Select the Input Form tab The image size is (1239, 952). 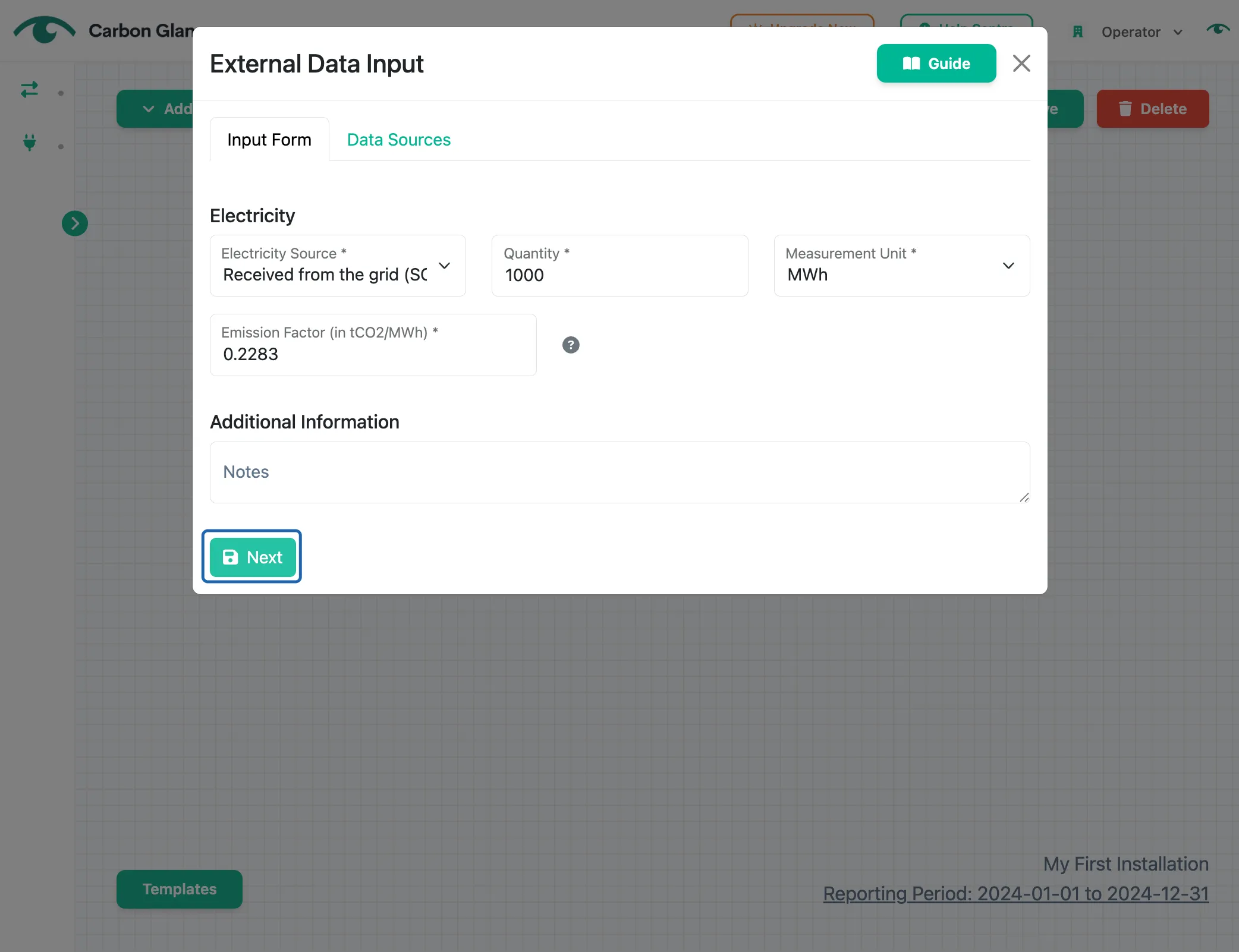pyautogui.click(x=269, y=140)
